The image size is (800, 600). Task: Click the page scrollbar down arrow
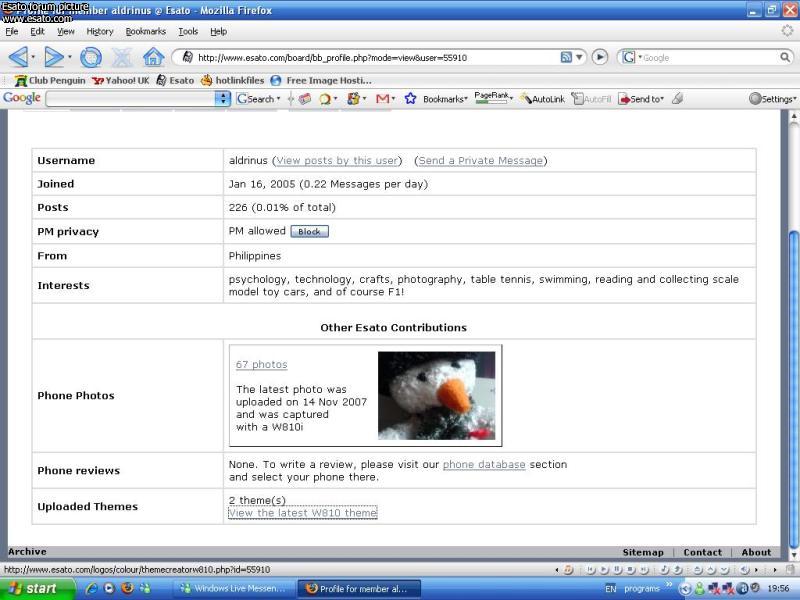[x=793, y=554]
